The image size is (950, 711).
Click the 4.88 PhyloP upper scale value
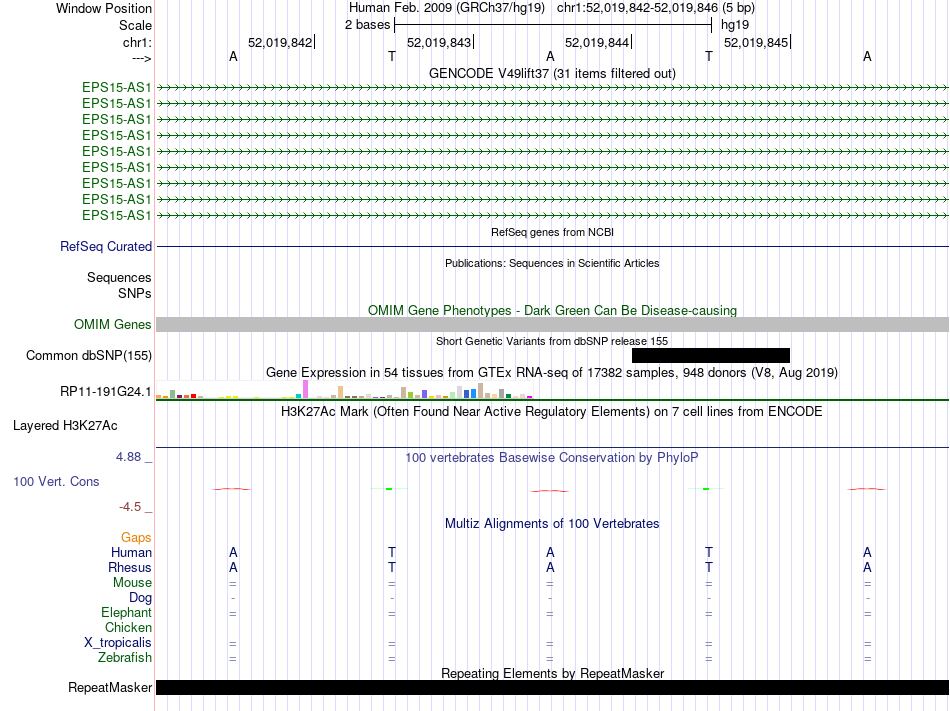(x=128, y=457)
